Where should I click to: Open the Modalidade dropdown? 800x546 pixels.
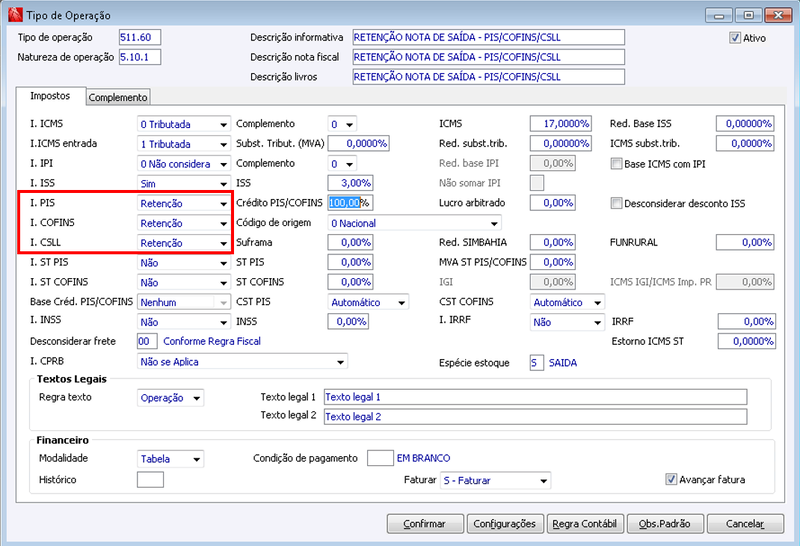[170, 459]
